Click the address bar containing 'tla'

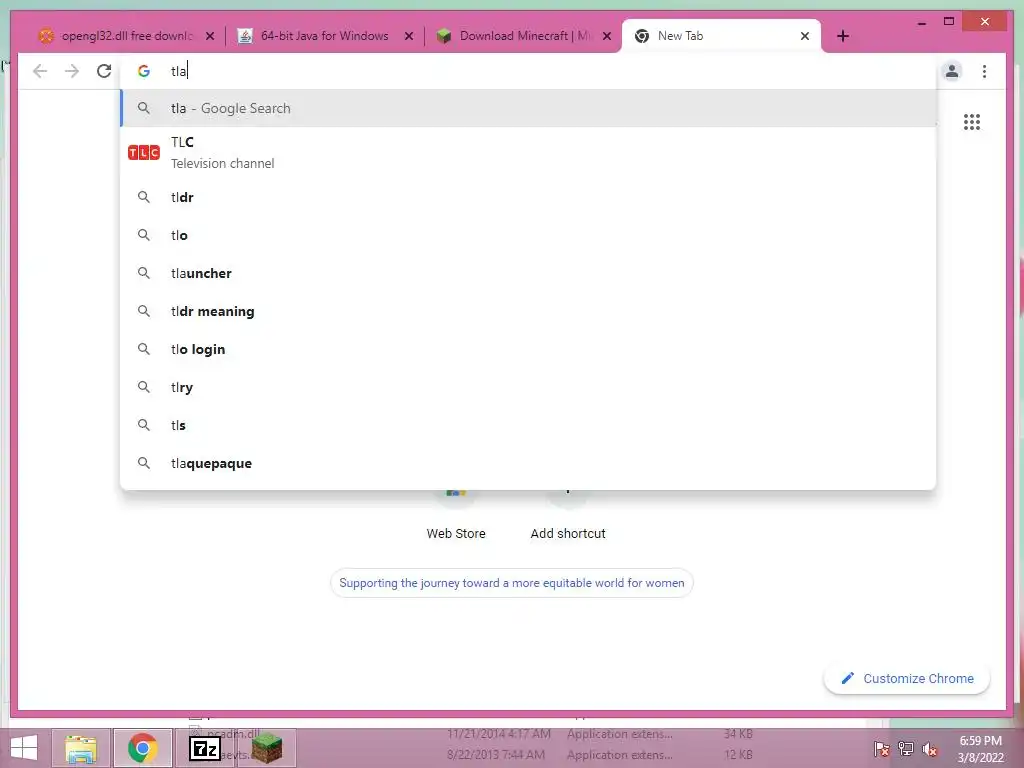[528, 71]
